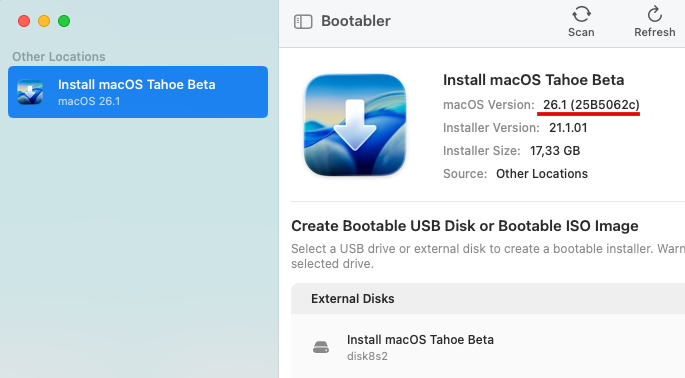
Task: Click the Refresh toolbar button
Action: click(x=654, y=21)
